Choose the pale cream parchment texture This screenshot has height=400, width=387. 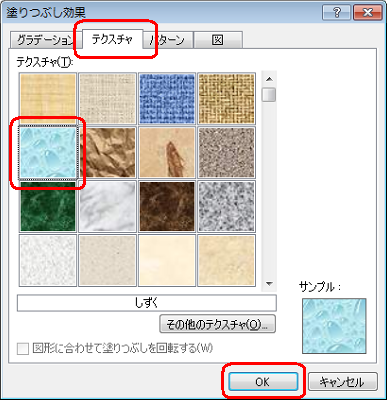(x=167, y=260)
